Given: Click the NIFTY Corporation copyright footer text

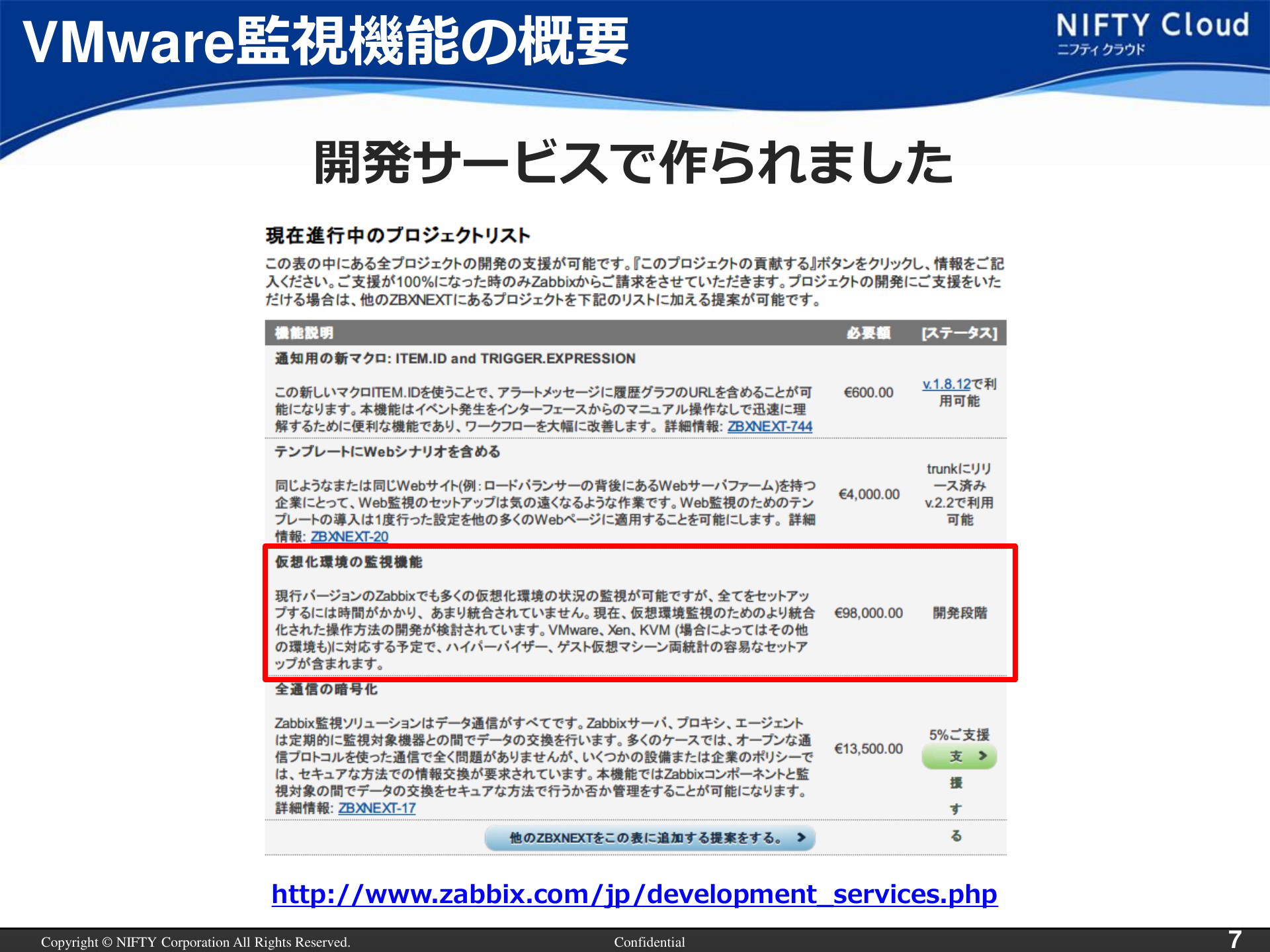Looking at the screenshot, I should tap(196, 942).
